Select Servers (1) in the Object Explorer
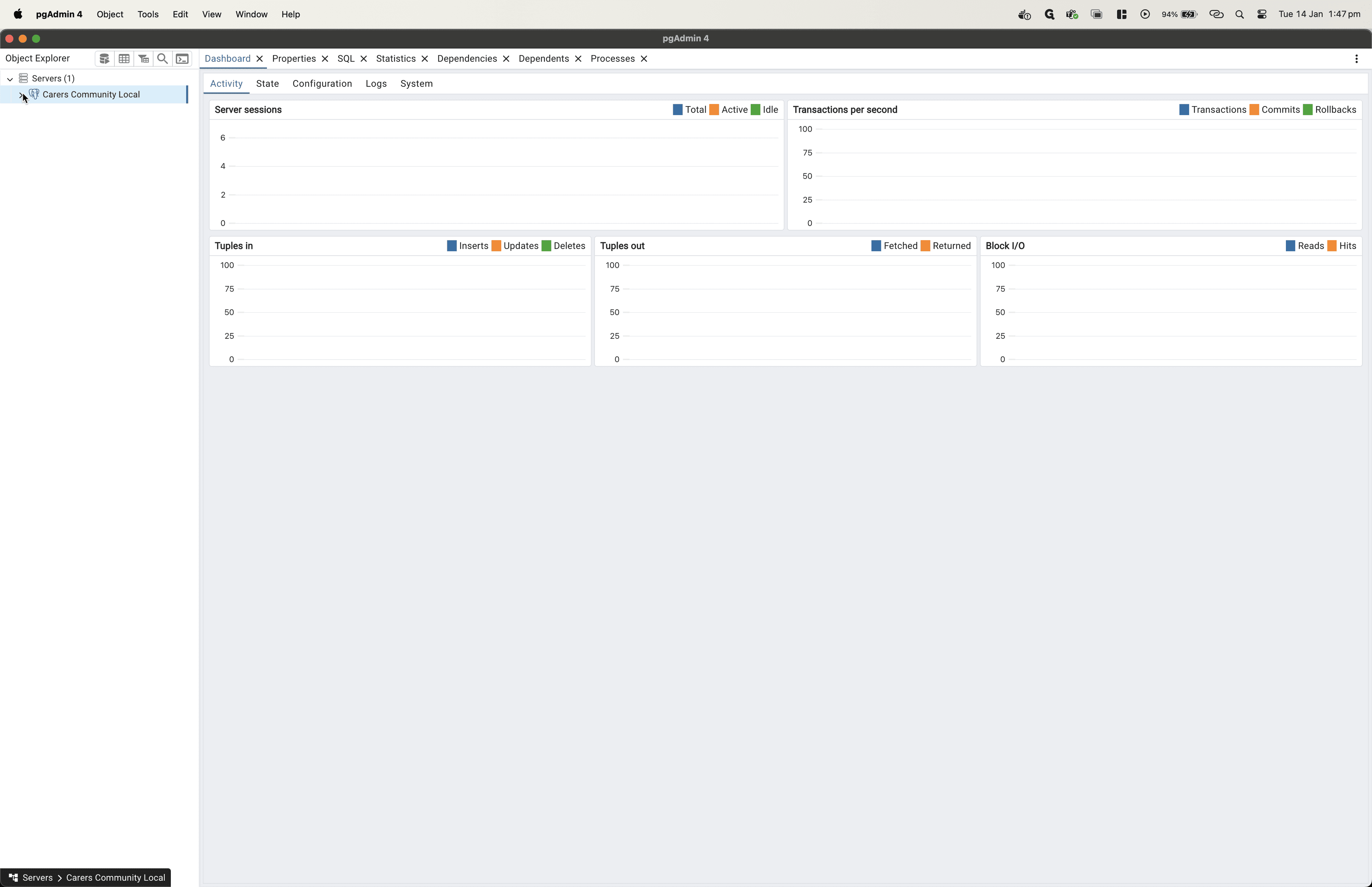Screen dimensions: 1372x887 (x=53, y=78)
